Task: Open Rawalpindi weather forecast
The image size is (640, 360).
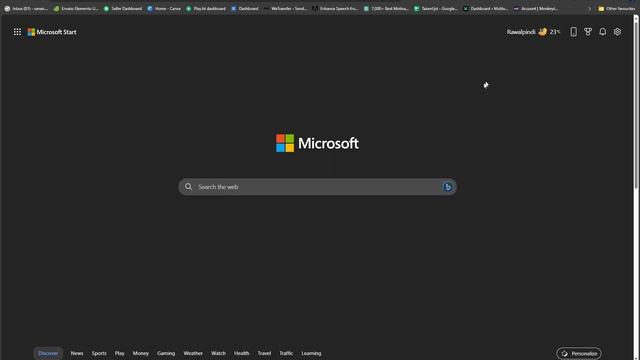Action: 533,32
